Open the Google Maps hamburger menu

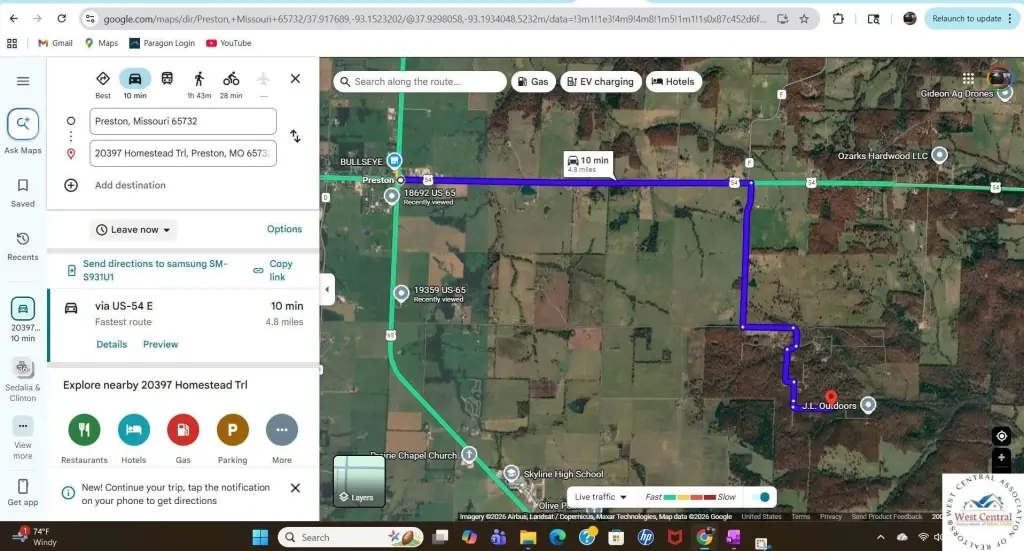click(x=23, y=81)
